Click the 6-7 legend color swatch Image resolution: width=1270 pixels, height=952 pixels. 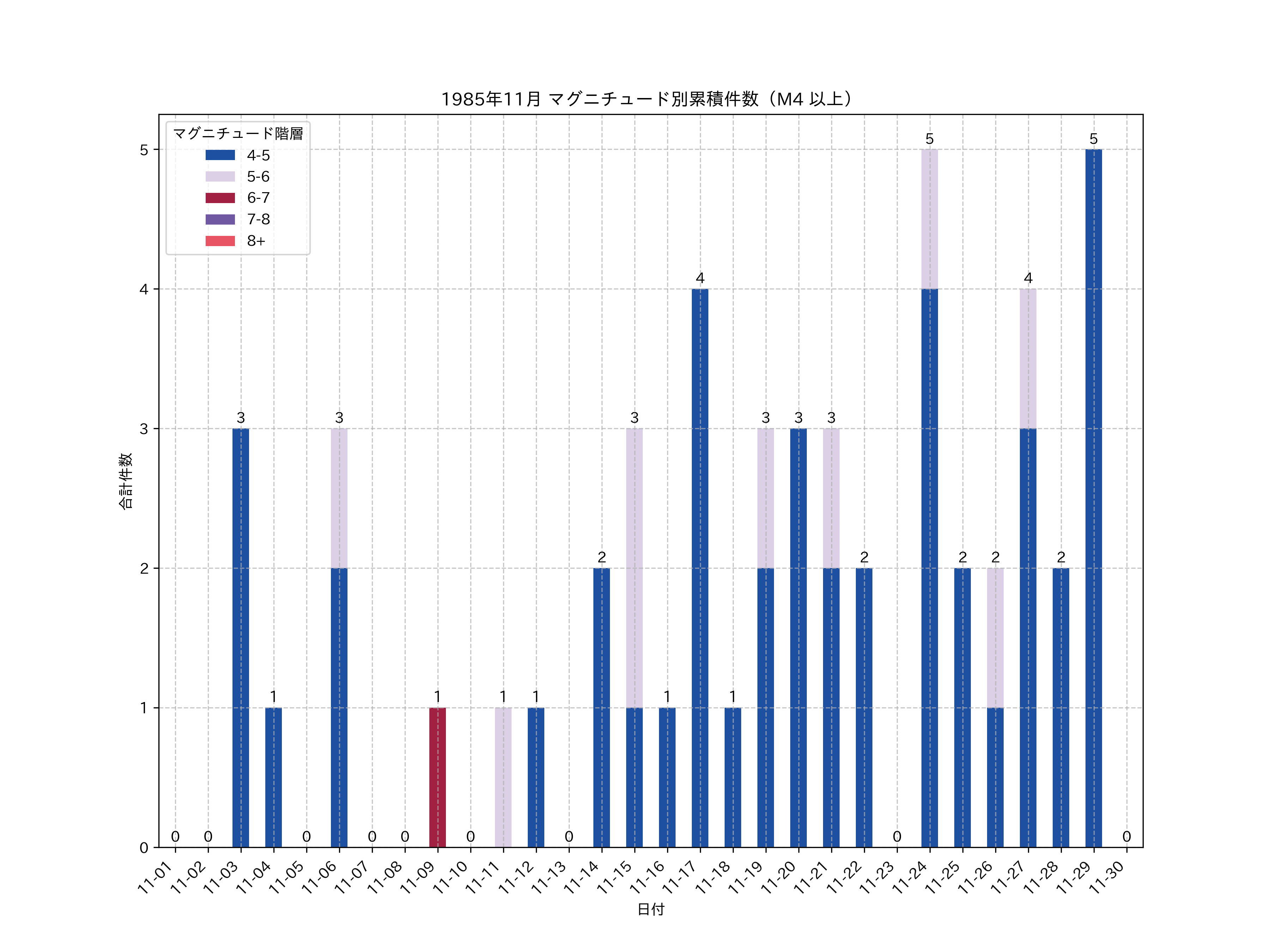[x=220, y=198]
